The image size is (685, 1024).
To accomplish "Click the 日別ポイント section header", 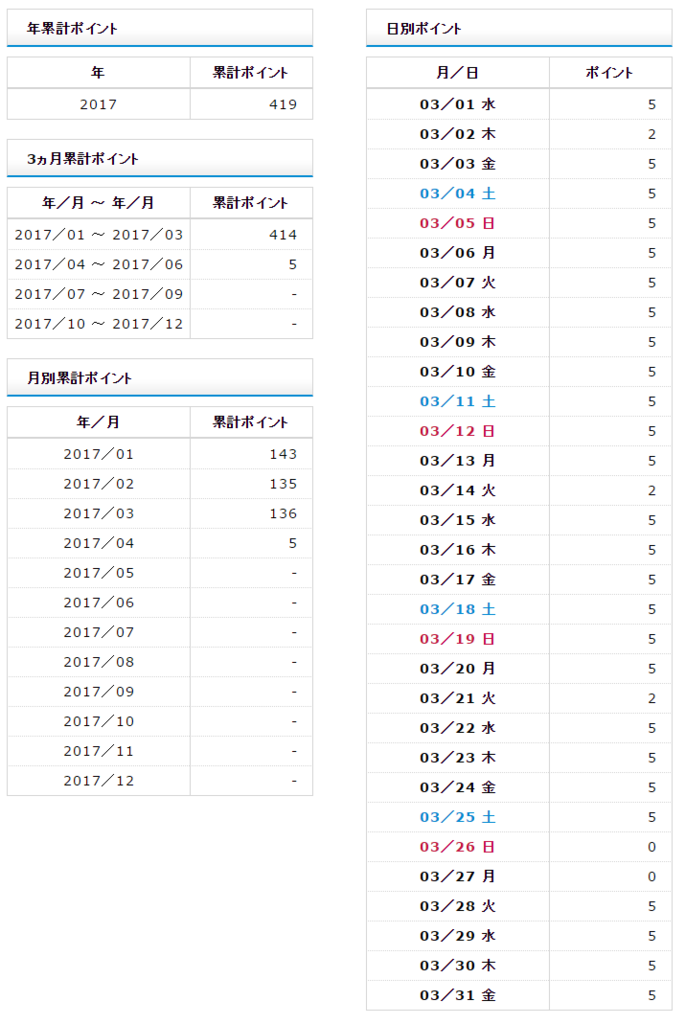I will (519, 28).
